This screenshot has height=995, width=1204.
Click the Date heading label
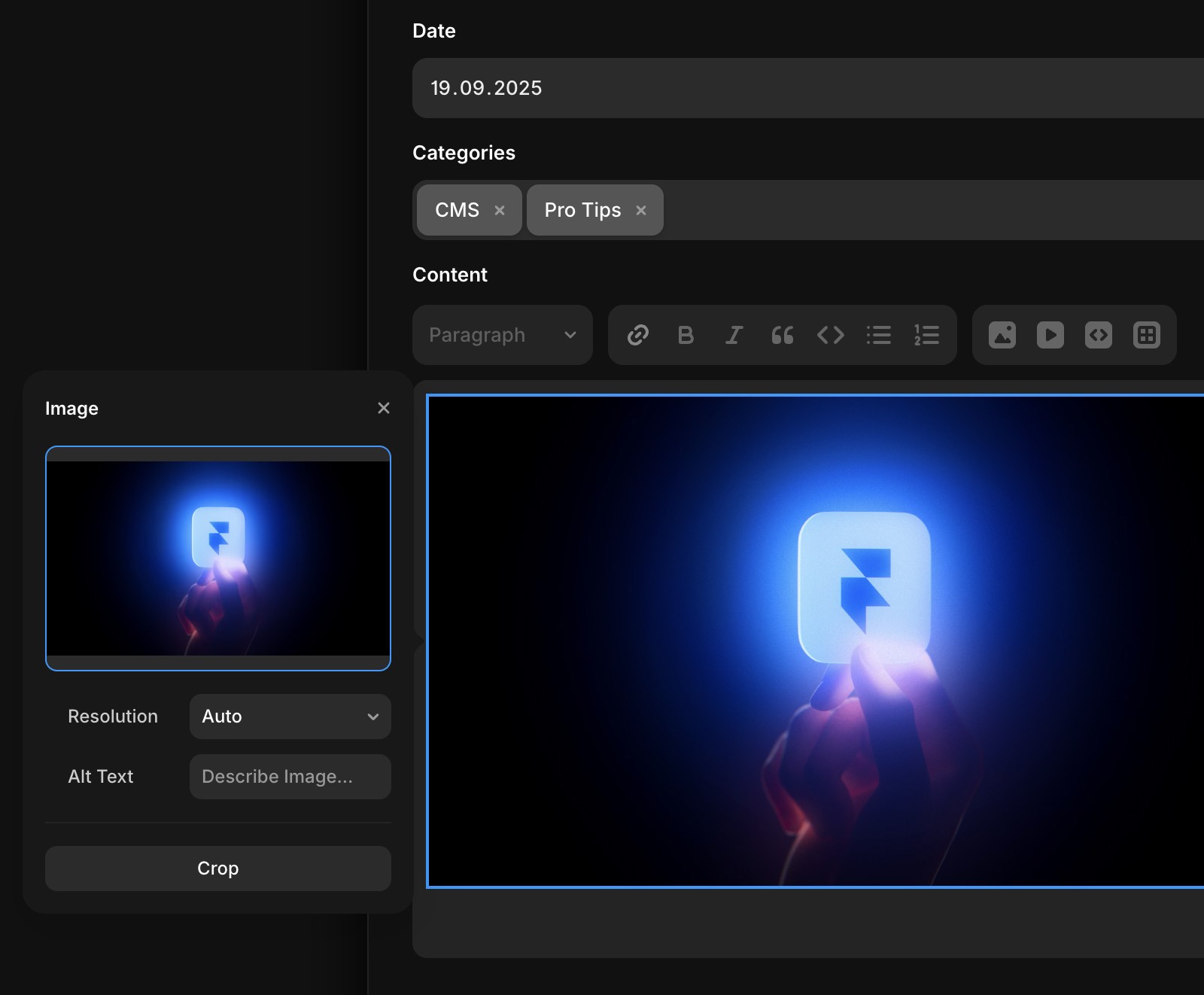(x=434, y=31)
